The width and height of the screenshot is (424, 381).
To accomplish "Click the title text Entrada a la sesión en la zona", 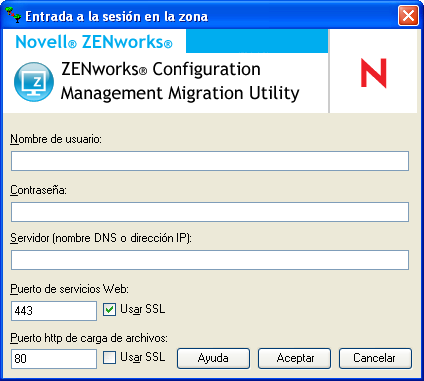I will click(x=117, y=16).
